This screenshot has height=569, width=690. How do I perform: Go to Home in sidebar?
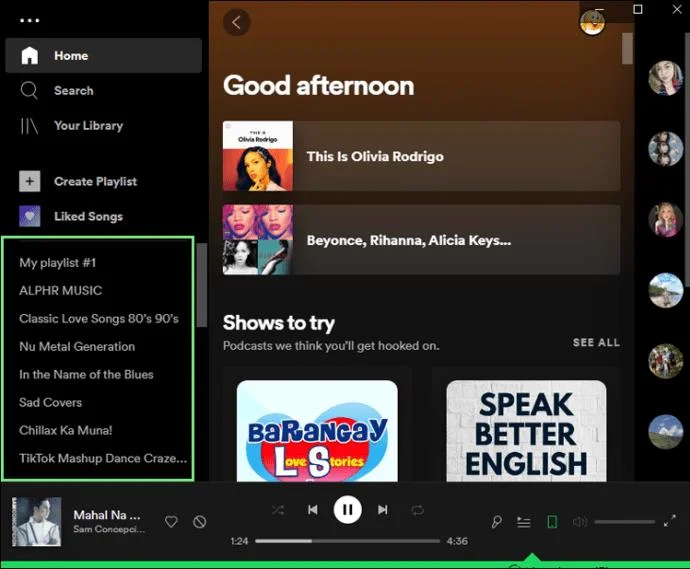pos(103,55)
